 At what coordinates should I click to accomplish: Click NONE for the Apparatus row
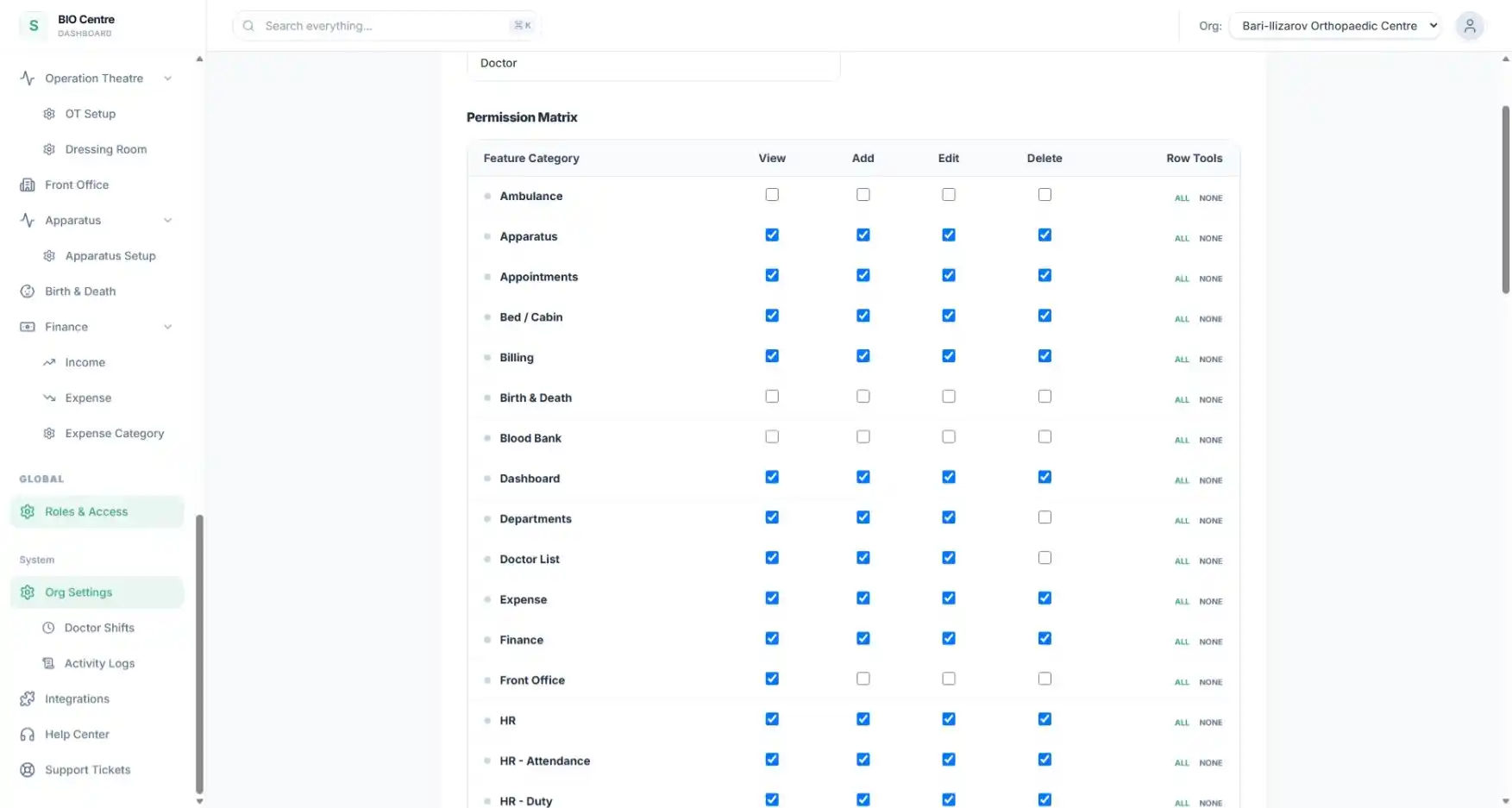click(x=1210, y=239)
